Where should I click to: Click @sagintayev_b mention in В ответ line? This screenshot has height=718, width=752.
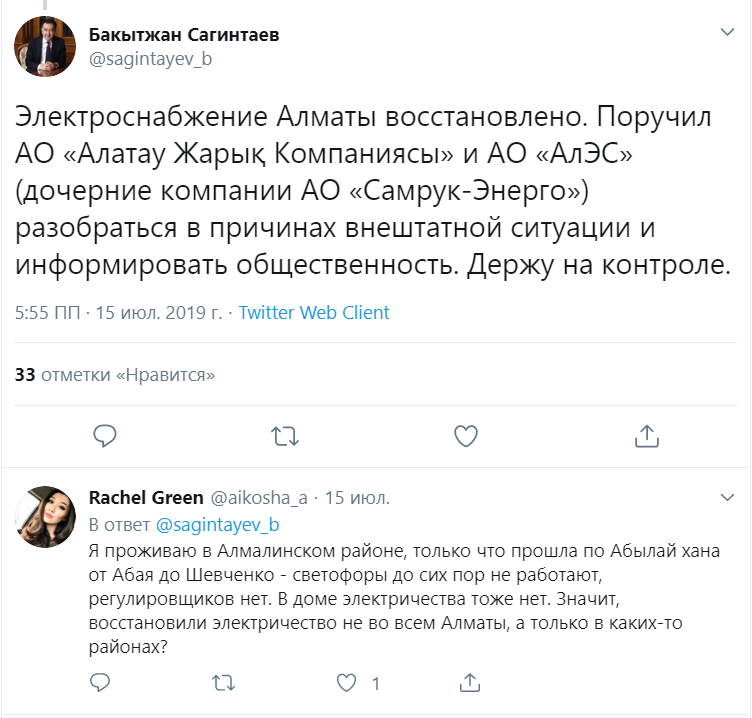click(217, 524)
